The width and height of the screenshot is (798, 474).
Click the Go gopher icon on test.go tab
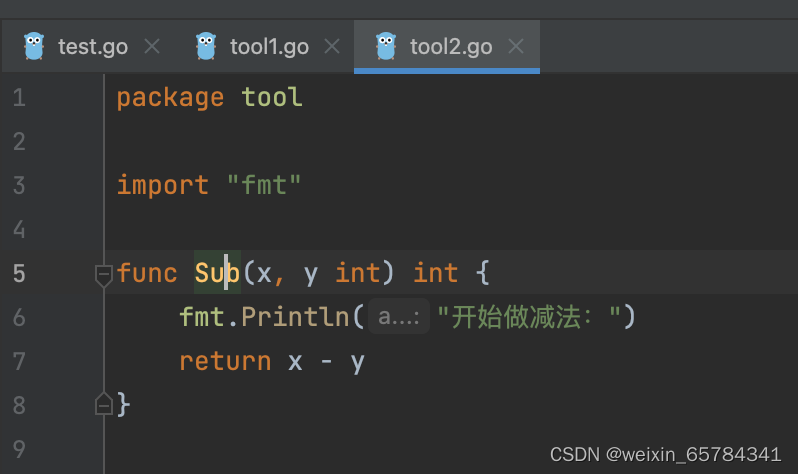click(x=35, y=46)
